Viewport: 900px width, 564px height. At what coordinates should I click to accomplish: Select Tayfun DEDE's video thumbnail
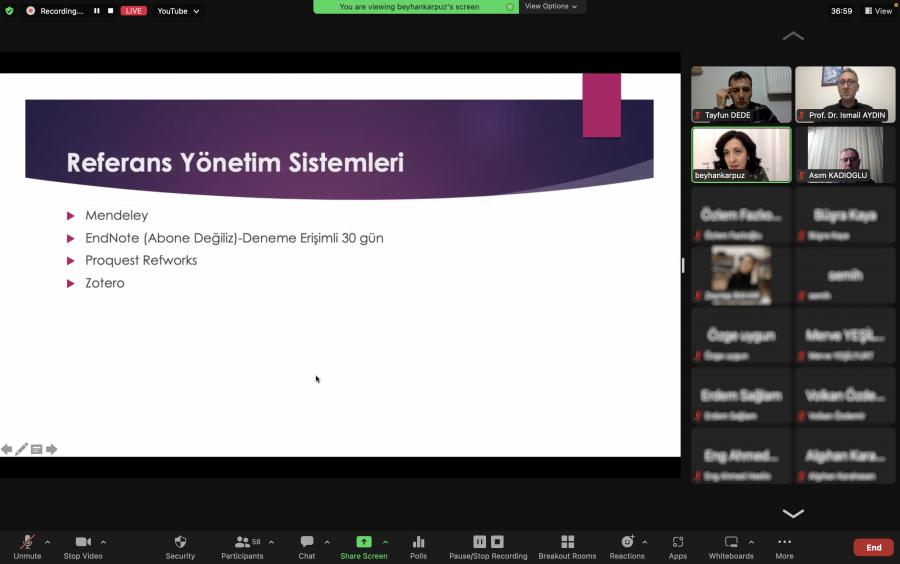(741, 94)
